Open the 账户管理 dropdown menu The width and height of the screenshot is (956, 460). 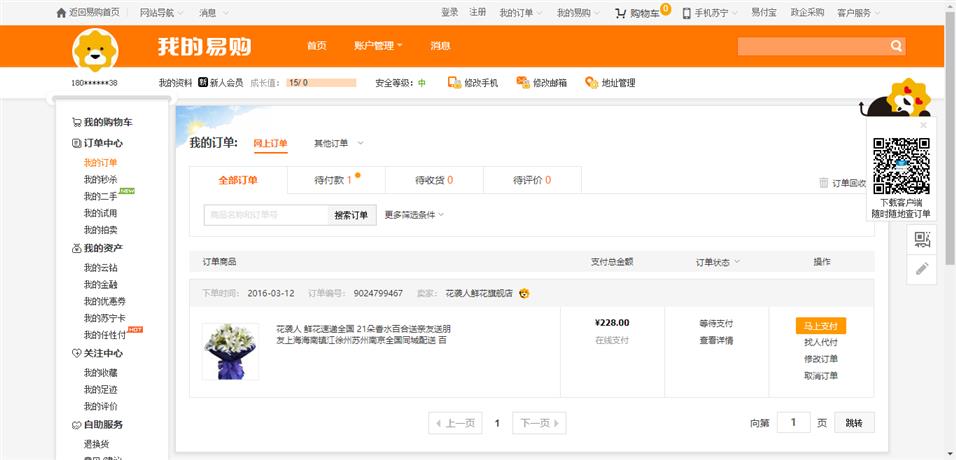378,46
